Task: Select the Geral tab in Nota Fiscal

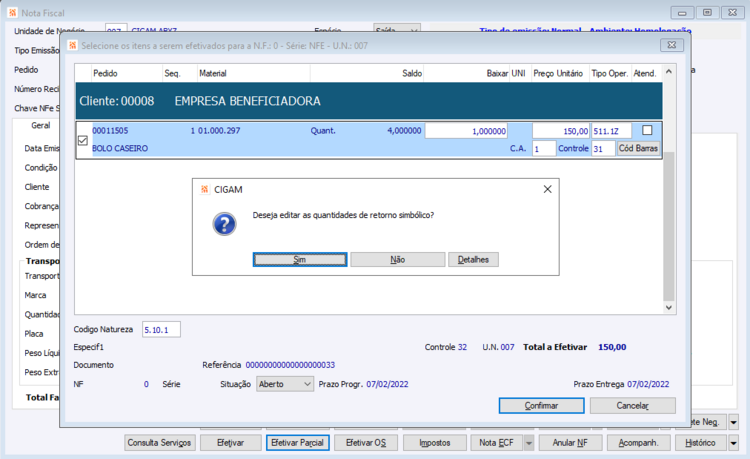Action: (x=41, y=125)
